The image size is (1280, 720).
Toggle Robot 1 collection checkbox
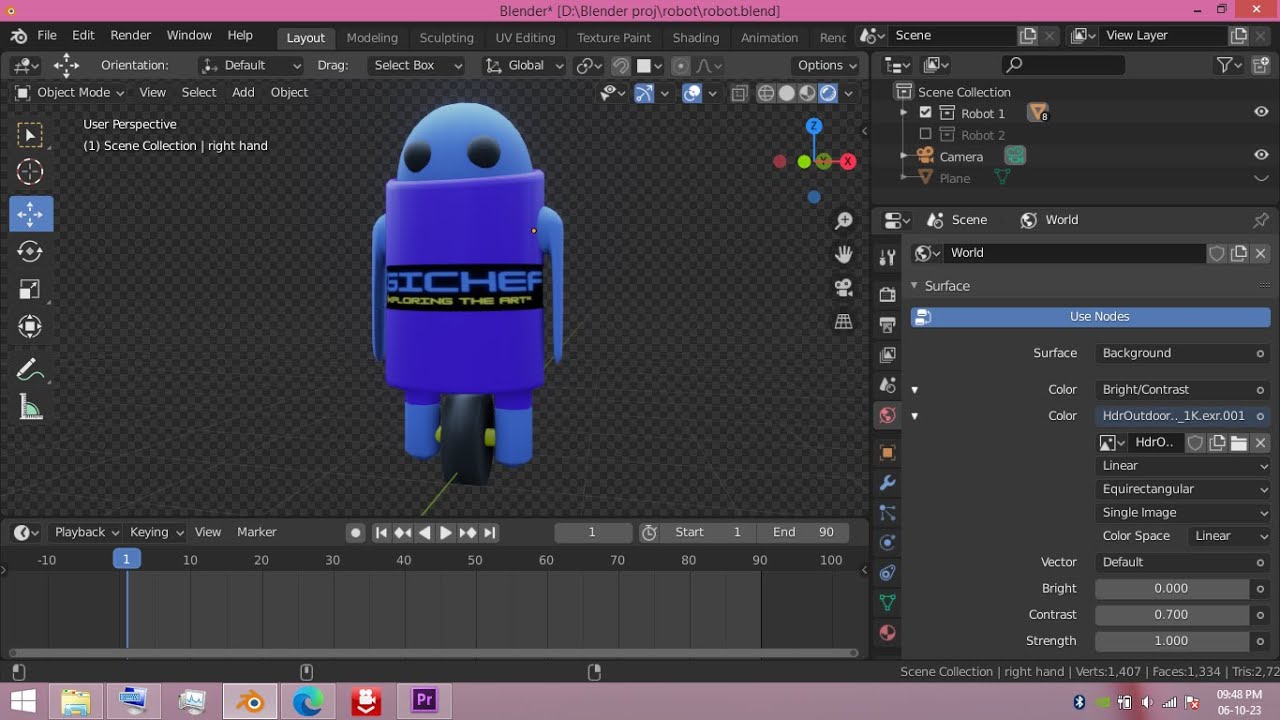point(925,113)
